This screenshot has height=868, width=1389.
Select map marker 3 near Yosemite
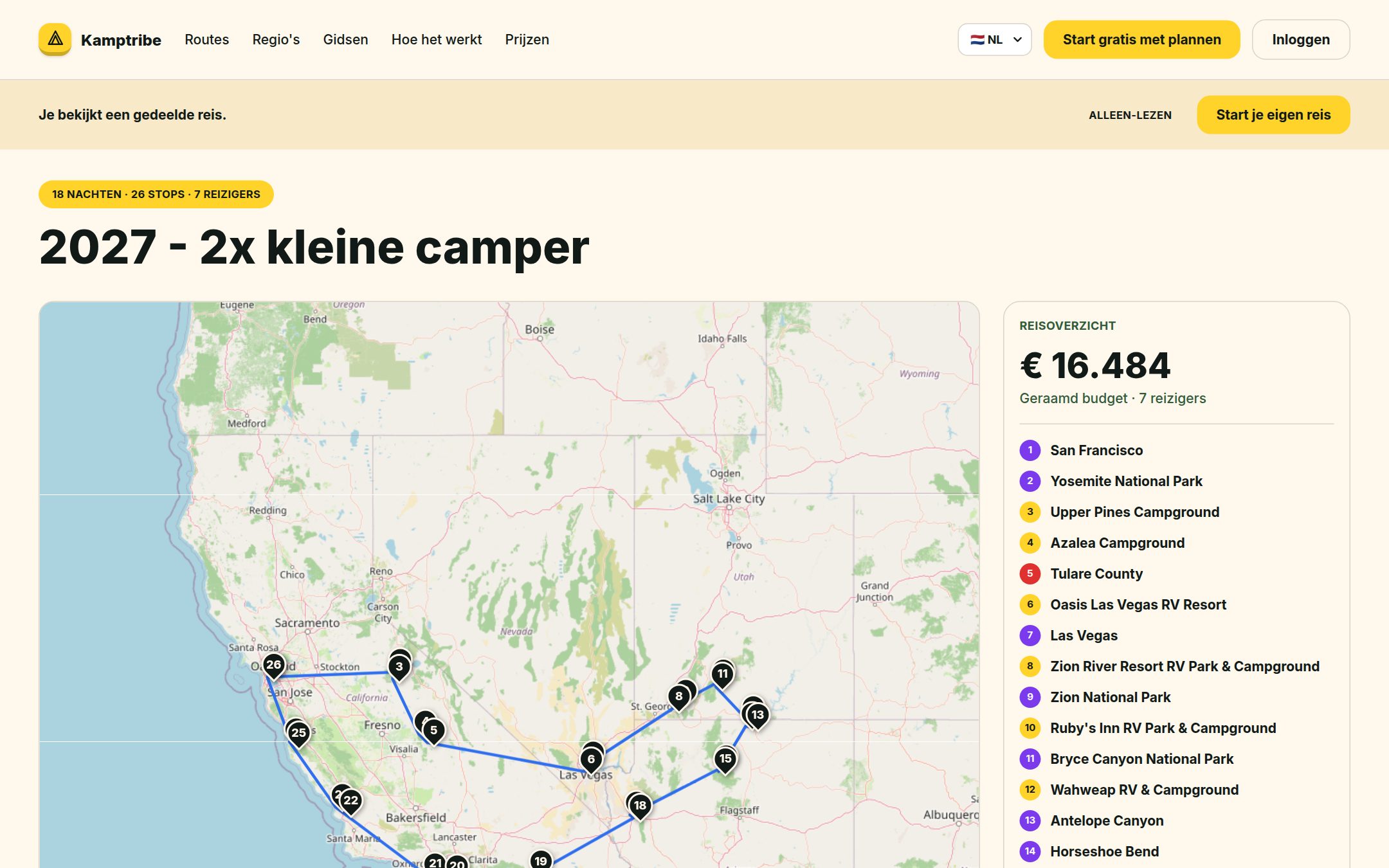click(399, 668)
